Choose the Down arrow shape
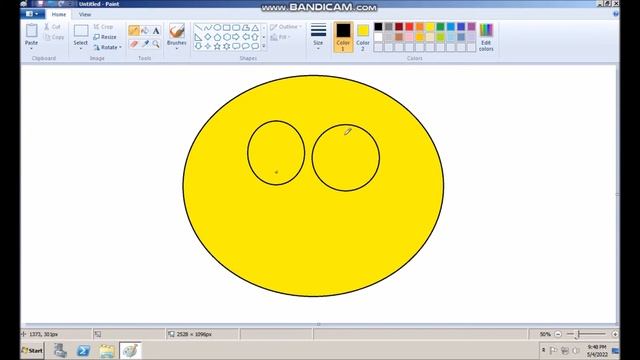640x360 pixels. (198, 46)
